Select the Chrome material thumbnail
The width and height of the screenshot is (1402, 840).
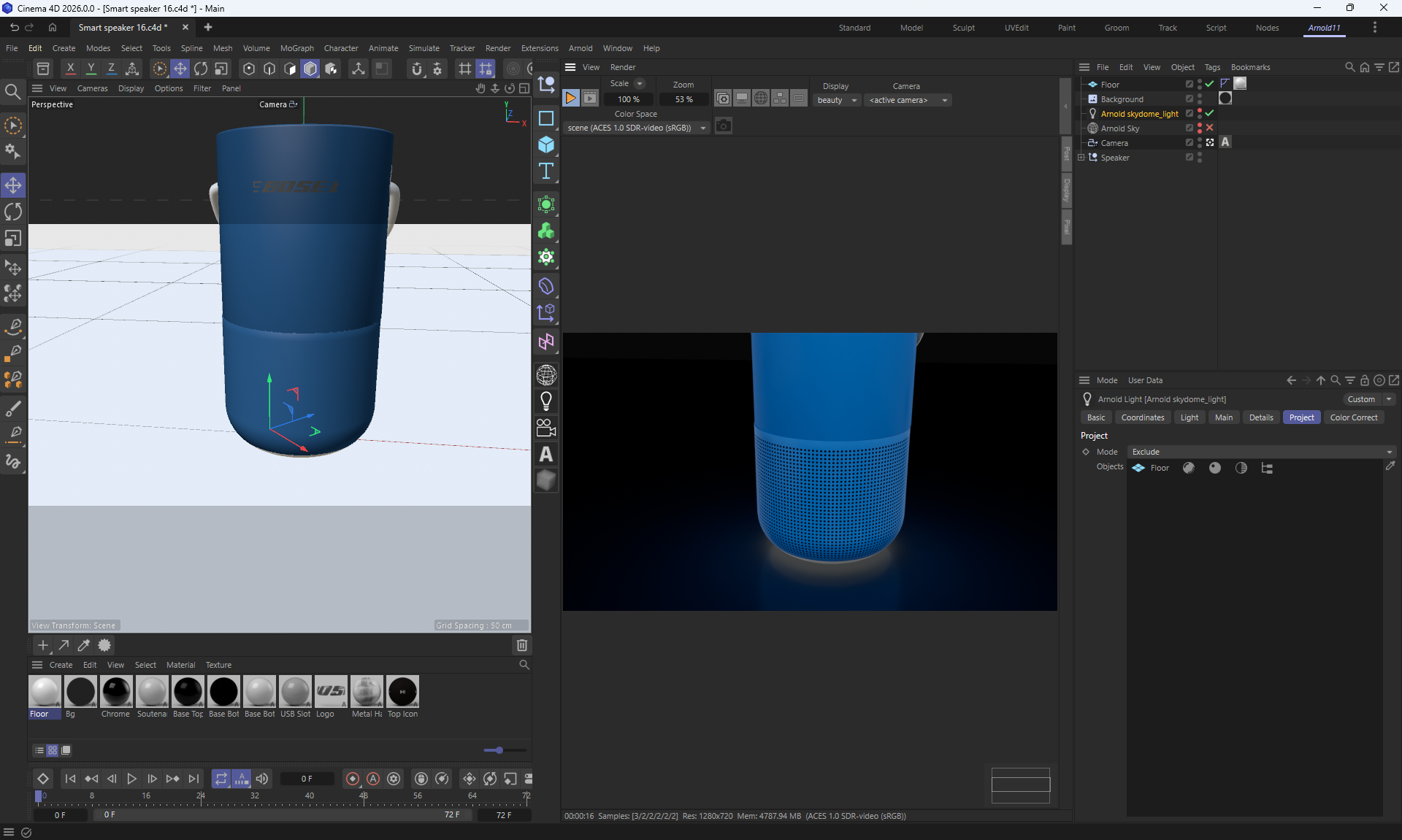click(116, 692)
